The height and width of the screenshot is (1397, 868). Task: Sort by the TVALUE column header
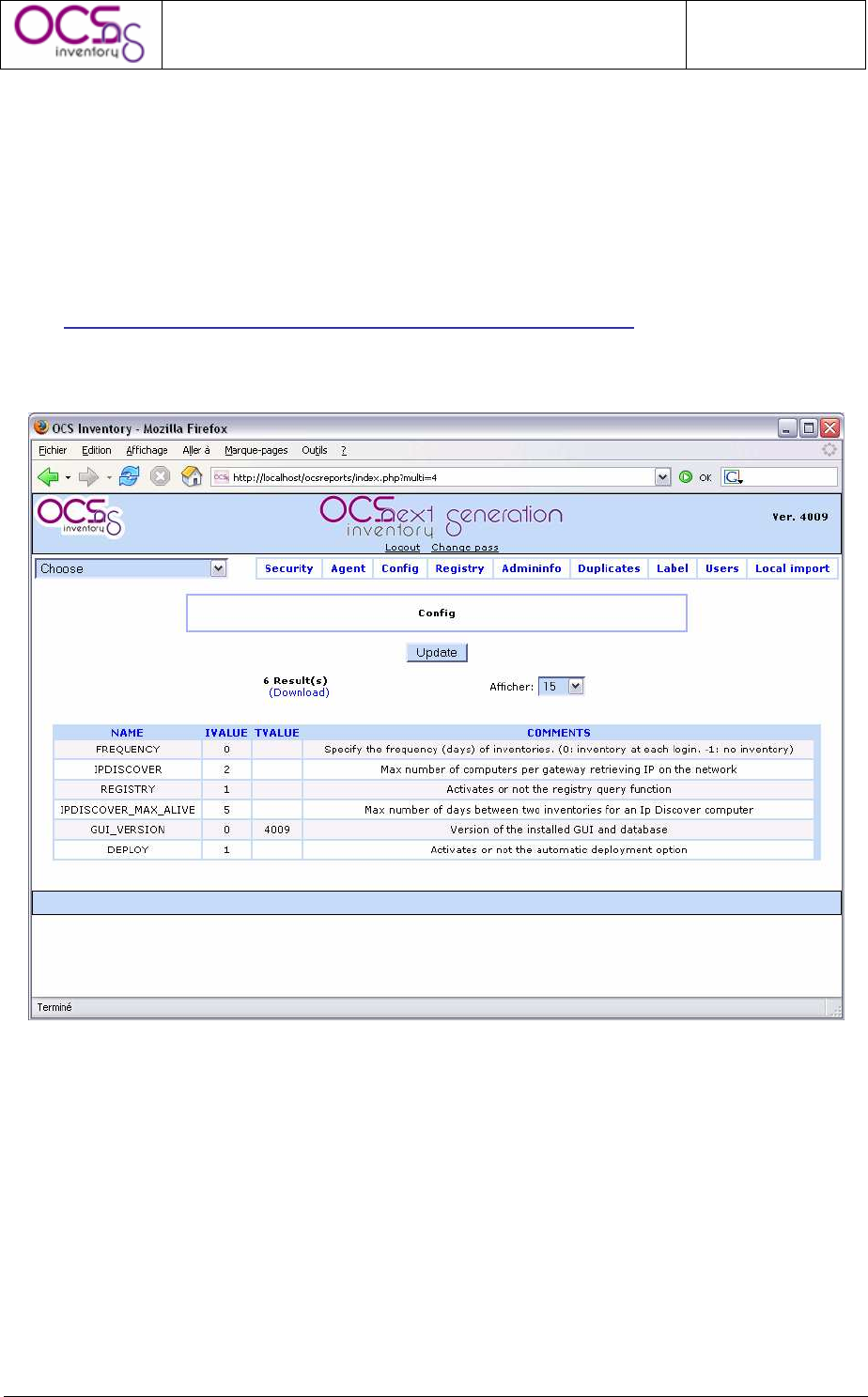click(x=277, y=733)
